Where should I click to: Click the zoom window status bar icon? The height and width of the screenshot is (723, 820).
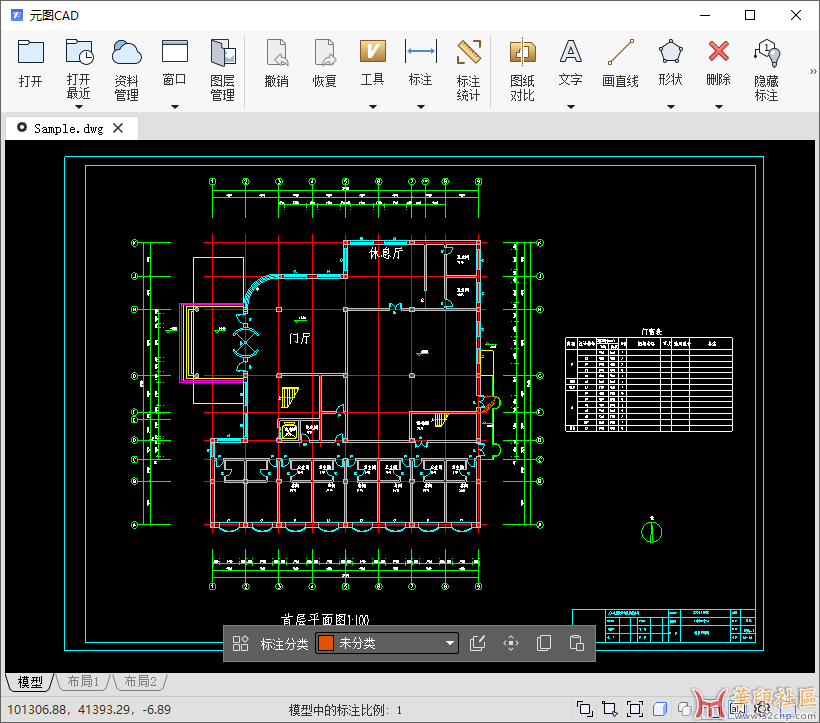(585, 709)
